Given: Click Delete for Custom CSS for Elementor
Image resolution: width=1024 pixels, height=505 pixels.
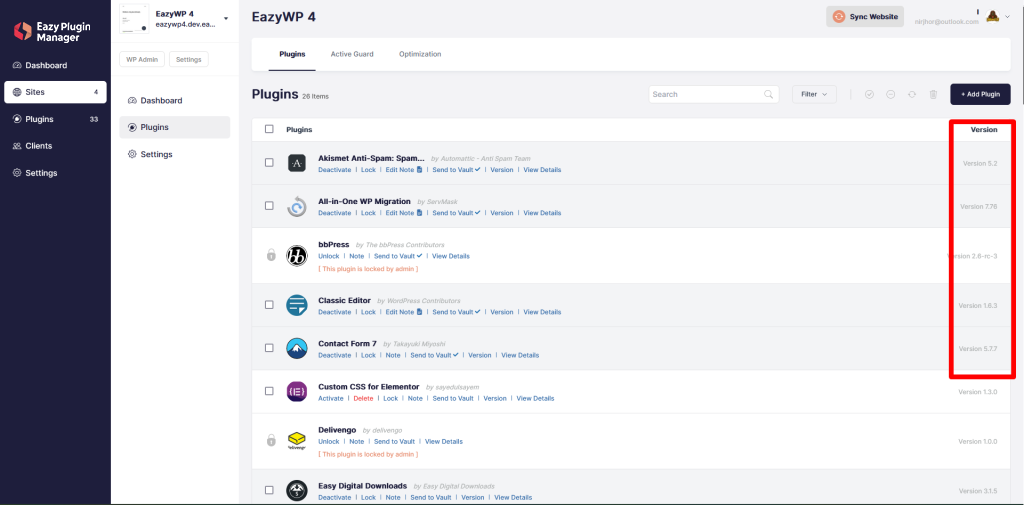Looking at the screenshot, I should [364, 399].
